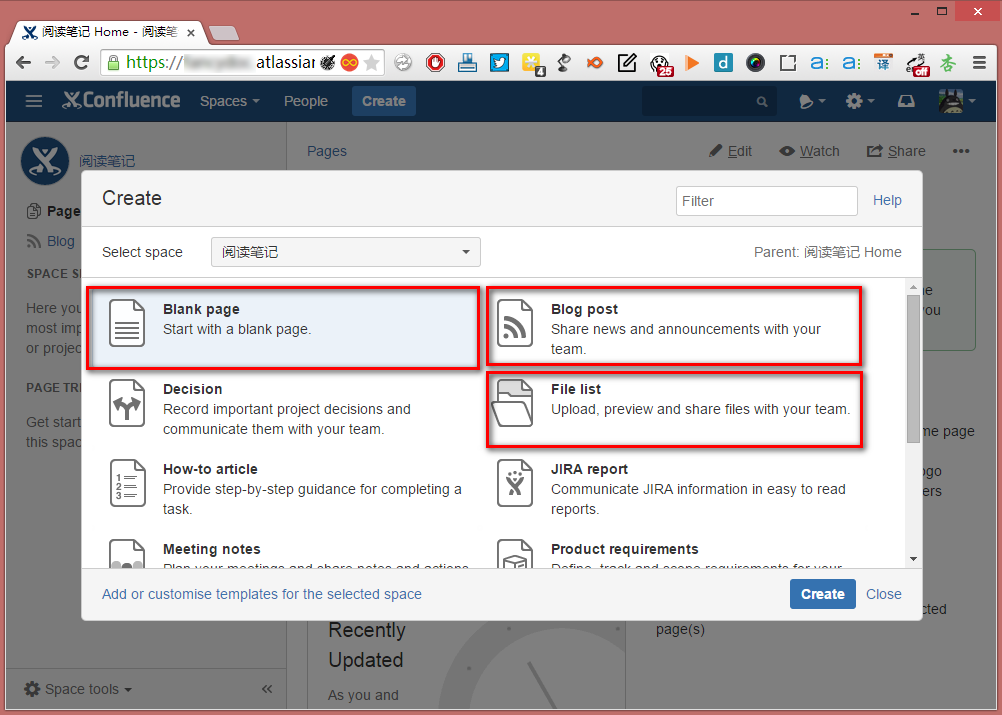Open the round color wheel extension
Screen dimensions: 1002x715
[x=755, y=63]
